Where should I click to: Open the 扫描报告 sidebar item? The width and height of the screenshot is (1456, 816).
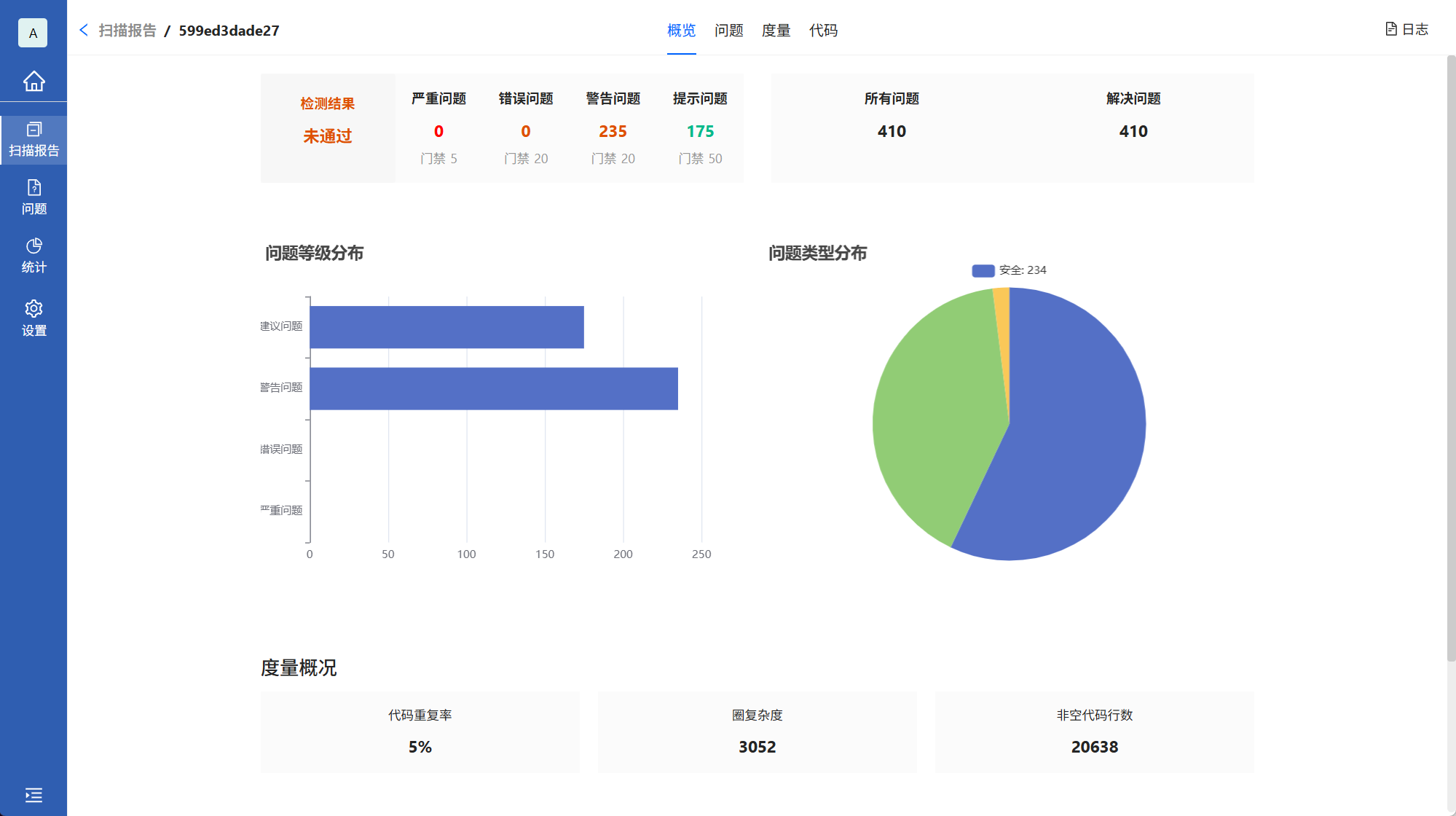click(34, 140)
